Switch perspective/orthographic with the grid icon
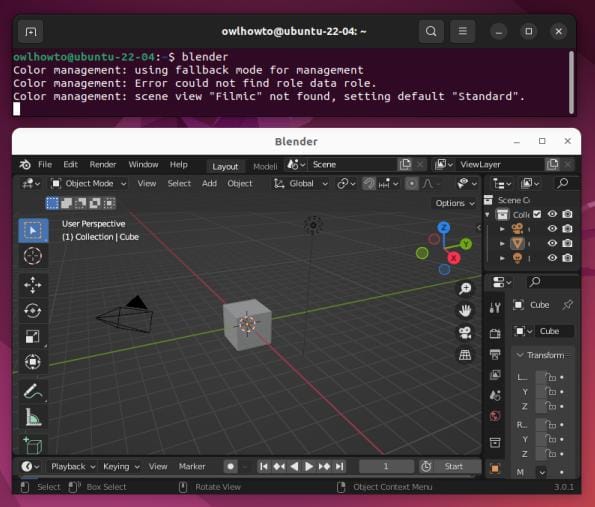This screenshot has height=507, width=595. (465, 355)
